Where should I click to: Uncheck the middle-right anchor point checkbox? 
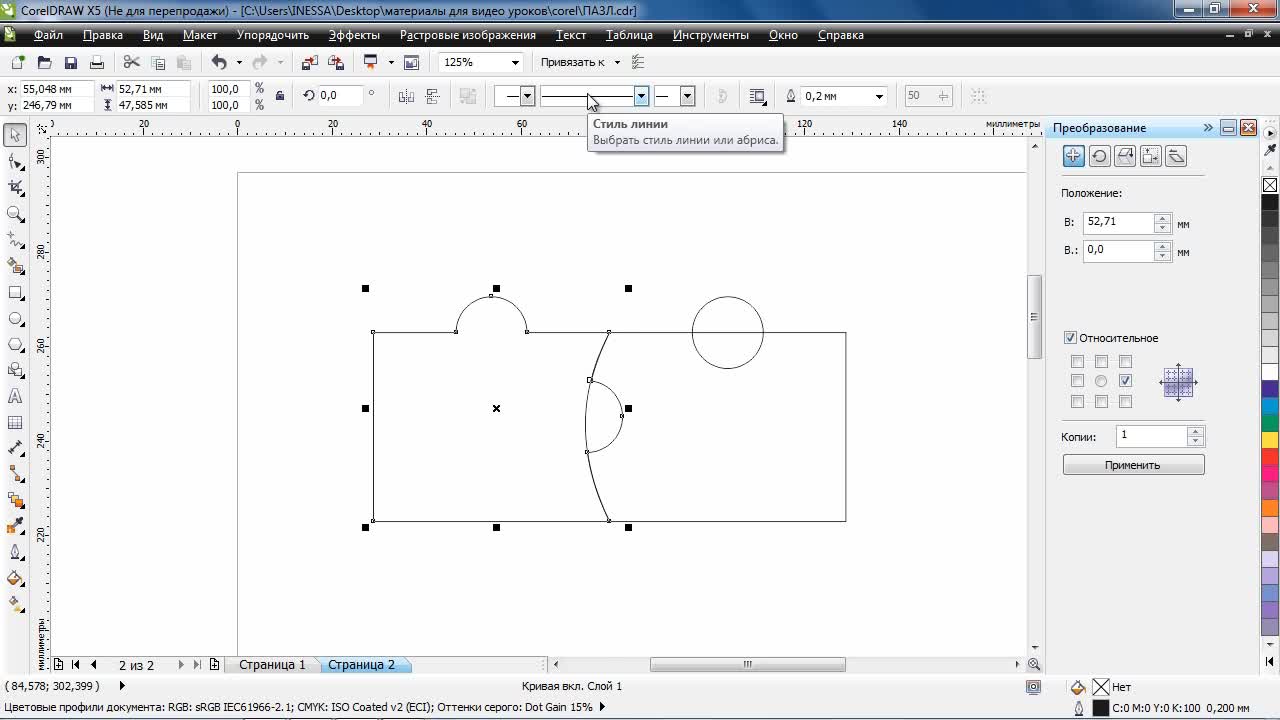[x=1125, y=381]
